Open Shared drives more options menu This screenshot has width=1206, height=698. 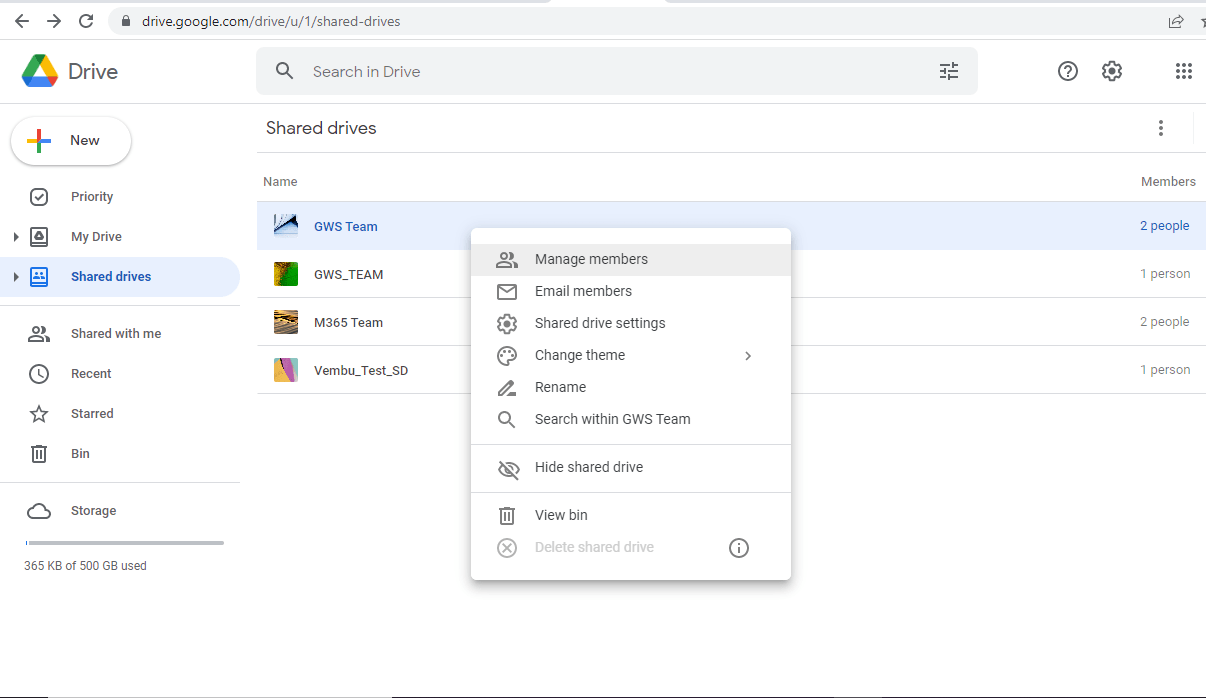click(x=1161, y=128)
